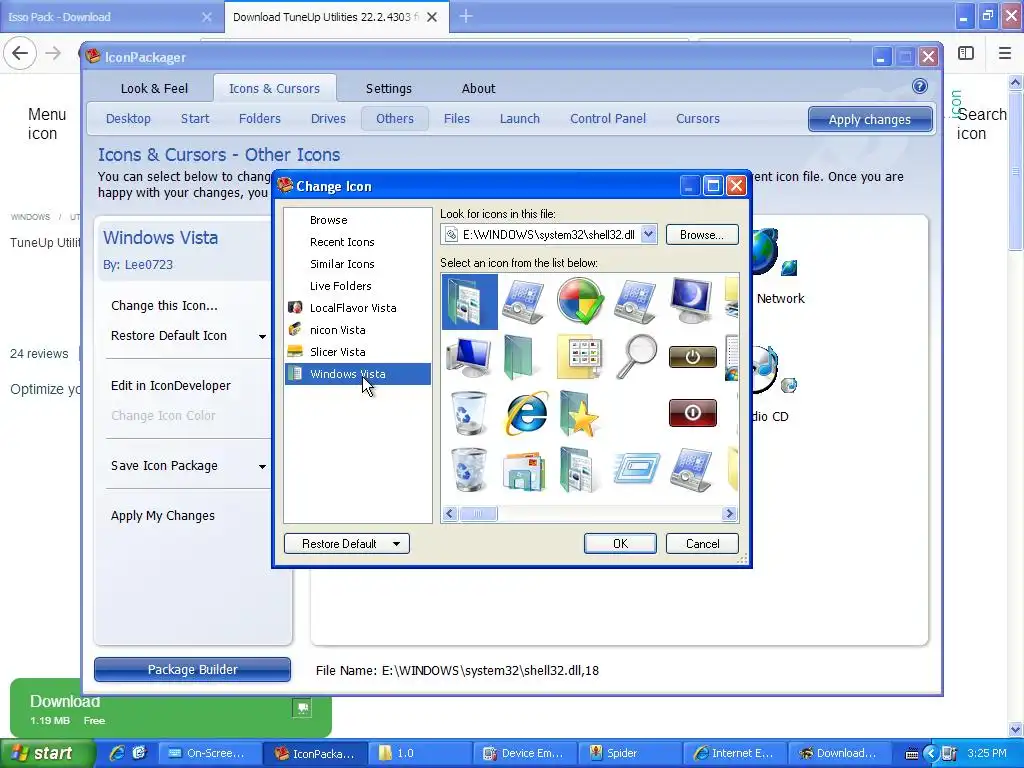Screen dimensions: 1024x768
Task: Open the Settings tab
Action: pos(389,88)
